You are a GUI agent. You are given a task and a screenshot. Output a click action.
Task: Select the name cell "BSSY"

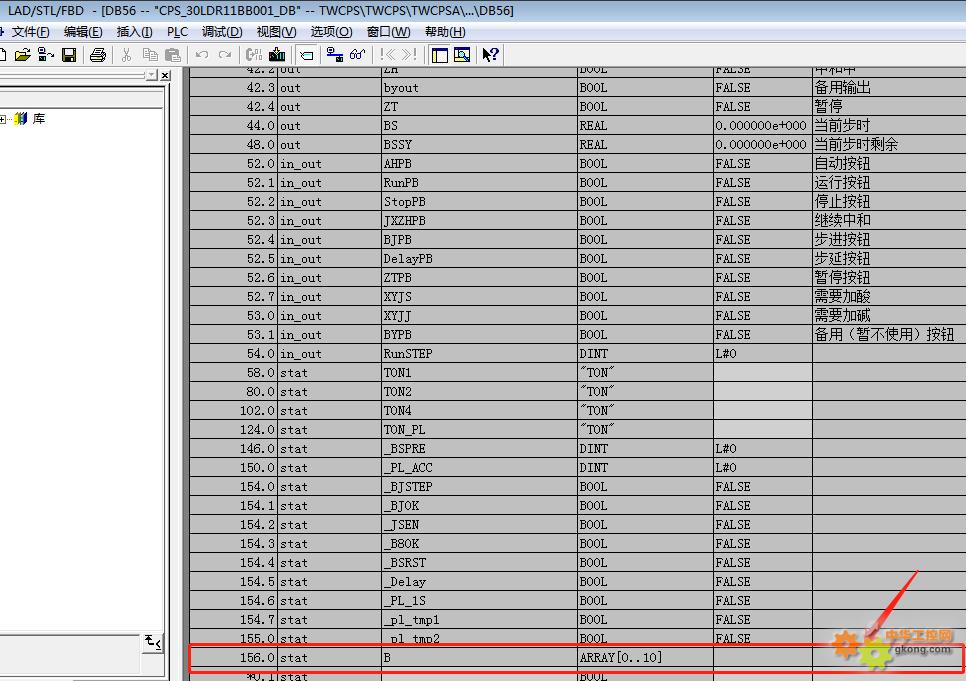pyautogui.click(x=479, y=145)
